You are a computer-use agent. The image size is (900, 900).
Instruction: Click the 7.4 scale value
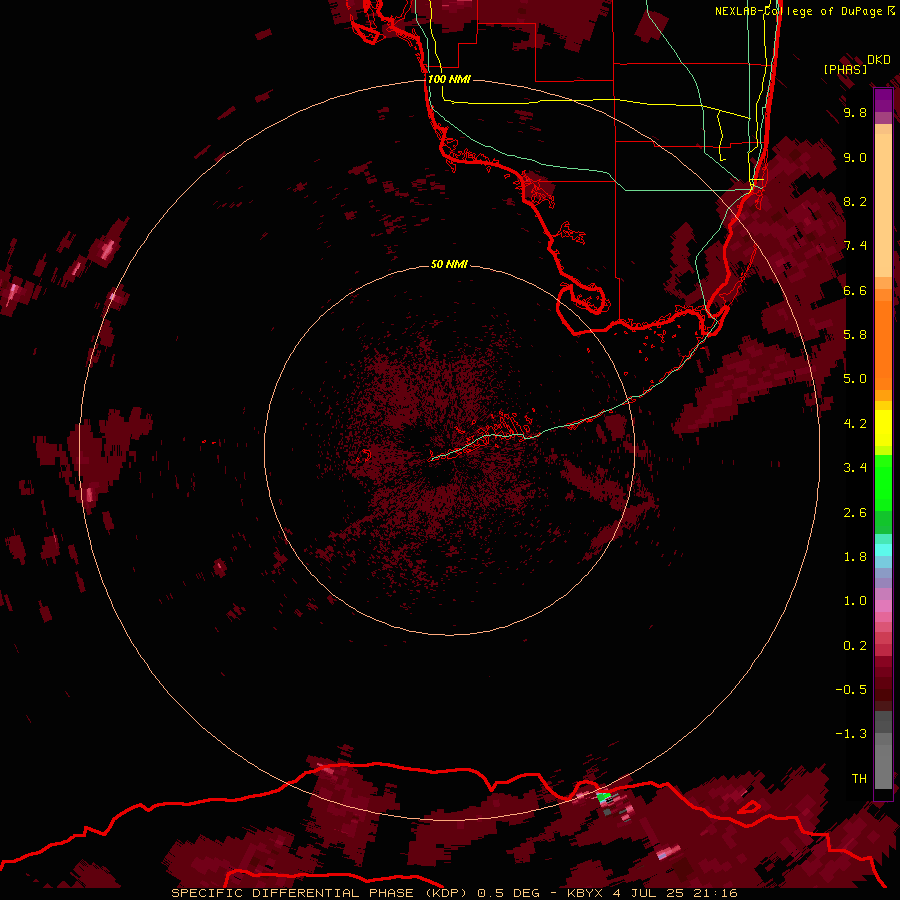tap(855, 246)
